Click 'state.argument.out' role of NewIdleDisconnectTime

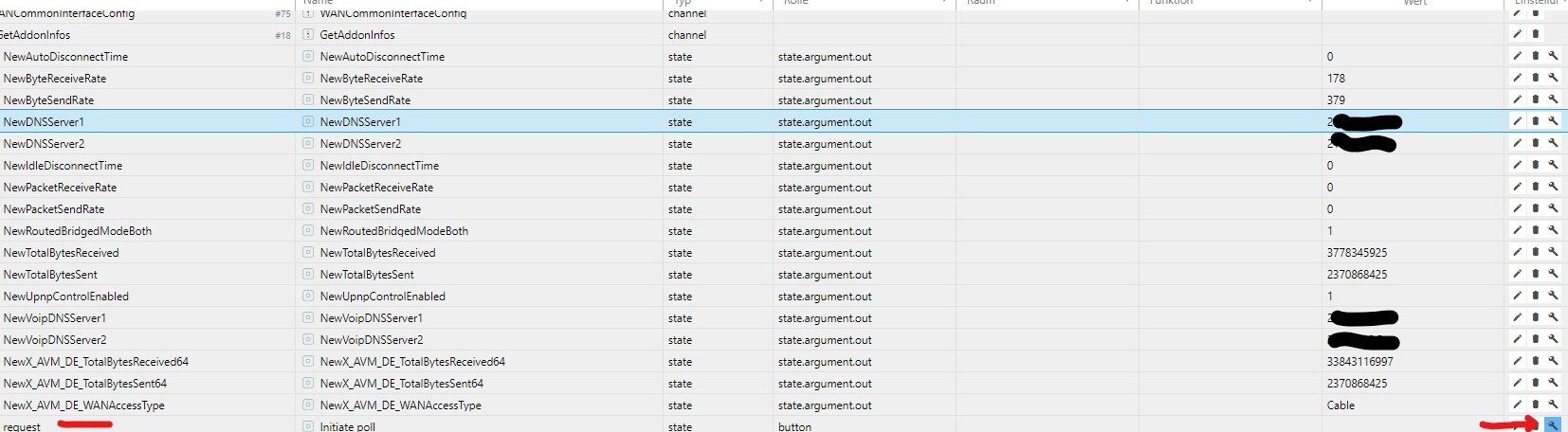pos(825,166)
